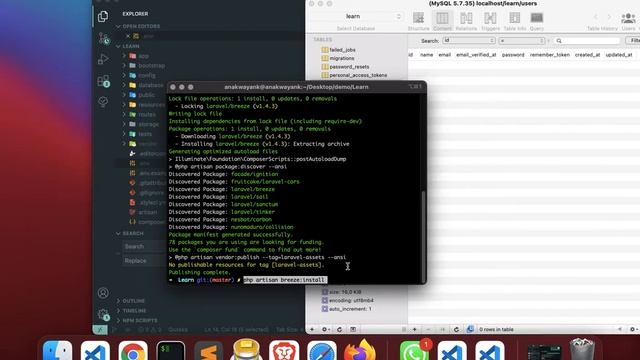Click the Filter button in Sequel Pro
The width and height of the screenshot is (640, 360).
pyautogui.click(x=633, y=40)
